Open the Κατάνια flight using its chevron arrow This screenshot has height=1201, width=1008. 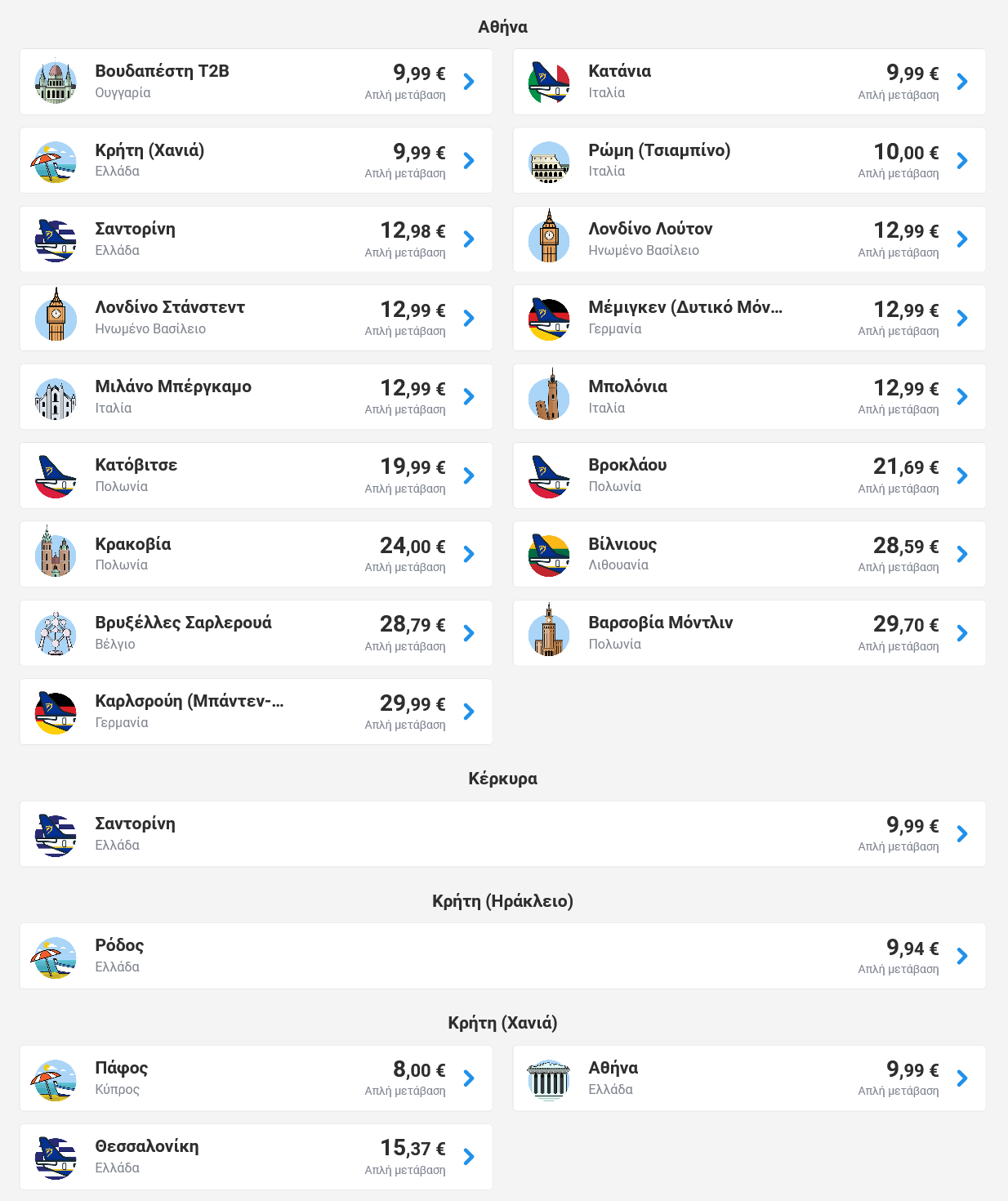[962, 82]
